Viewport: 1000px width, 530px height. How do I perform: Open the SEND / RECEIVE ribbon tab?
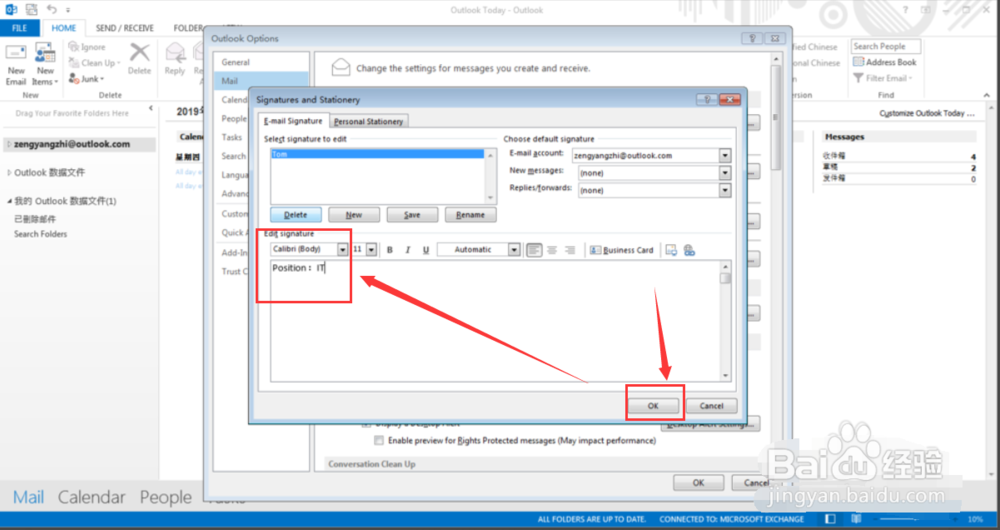click(124, 28)
